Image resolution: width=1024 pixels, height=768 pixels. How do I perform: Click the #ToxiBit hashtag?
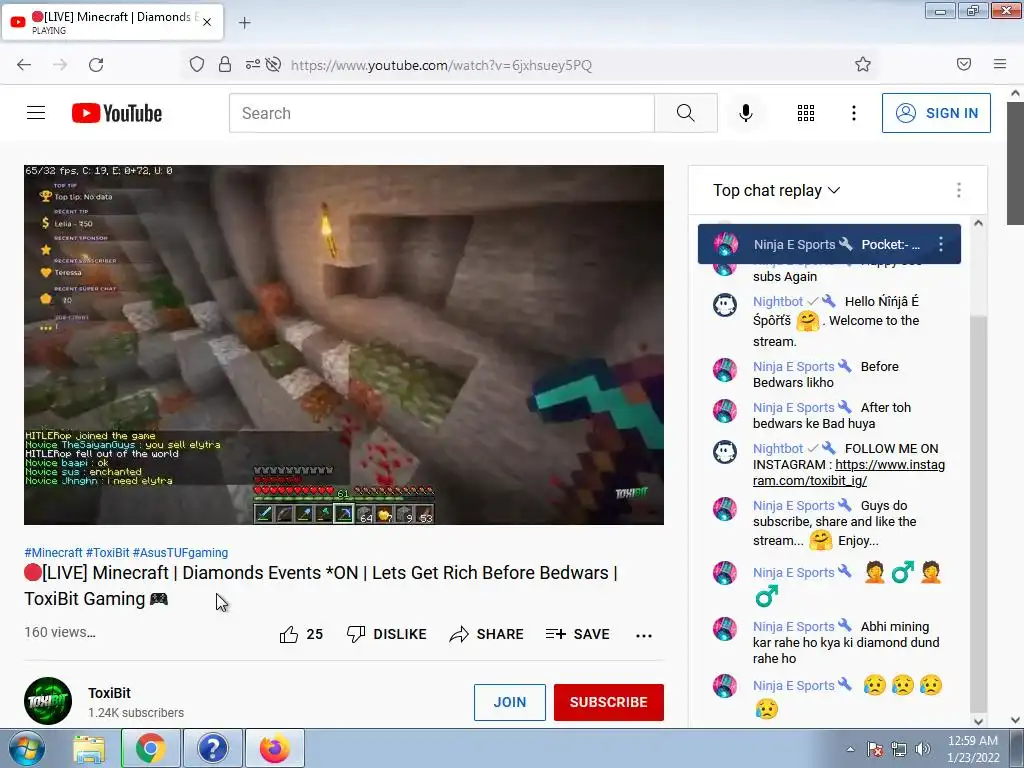[107, 552]
